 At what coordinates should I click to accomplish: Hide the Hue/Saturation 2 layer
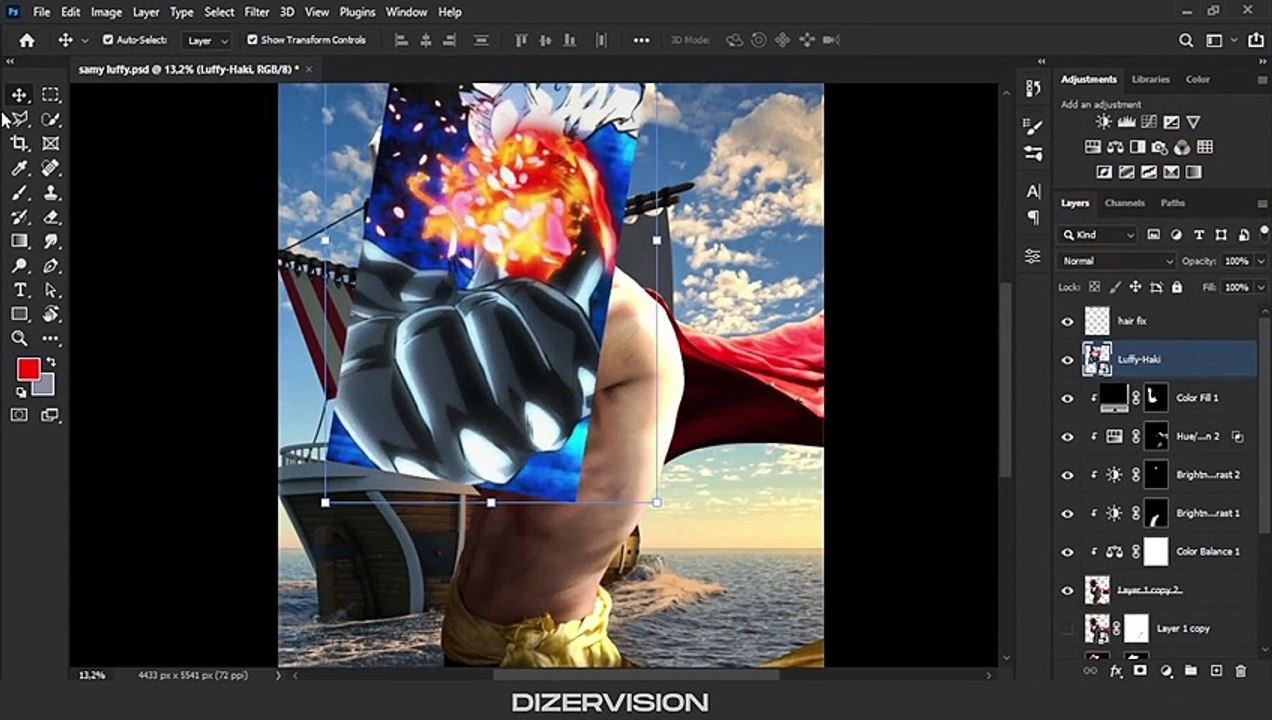click(1067, 436)
